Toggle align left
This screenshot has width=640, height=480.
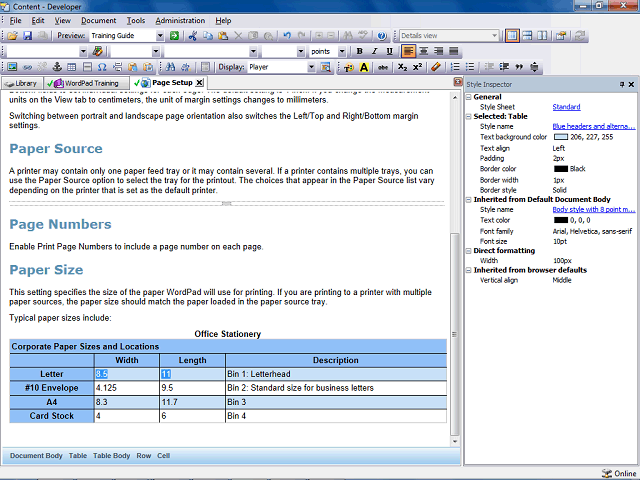click(x=409, y=51)
